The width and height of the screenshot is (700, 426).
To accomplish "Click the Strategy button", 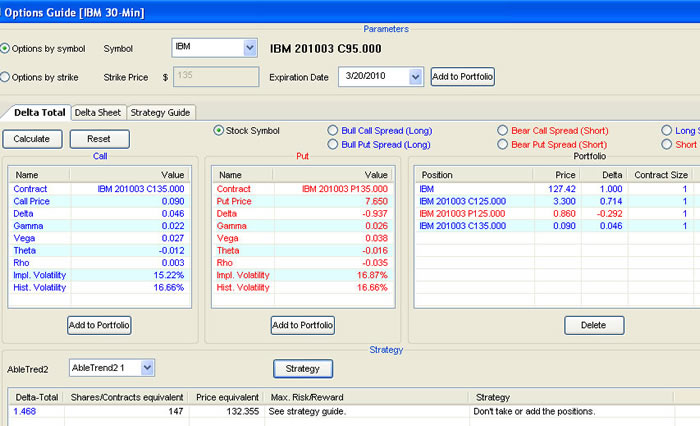I will coord(302,369).
